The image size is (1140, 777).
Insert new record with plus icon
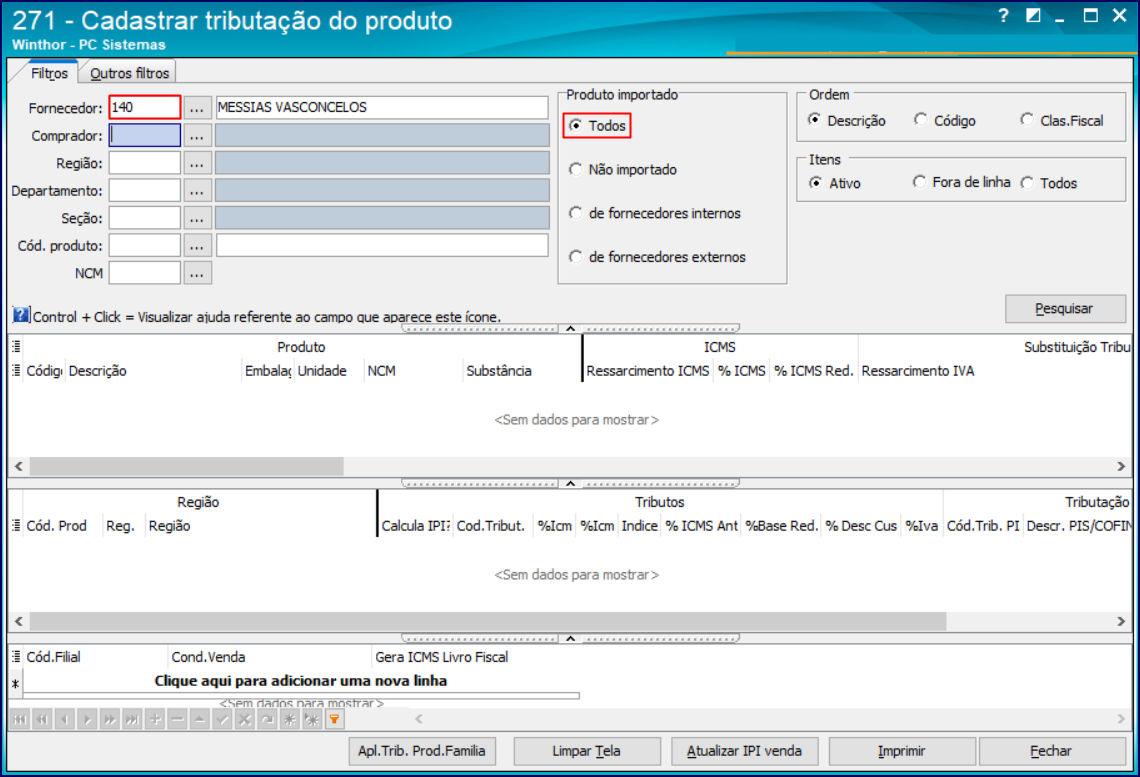(x=155, y=720)
